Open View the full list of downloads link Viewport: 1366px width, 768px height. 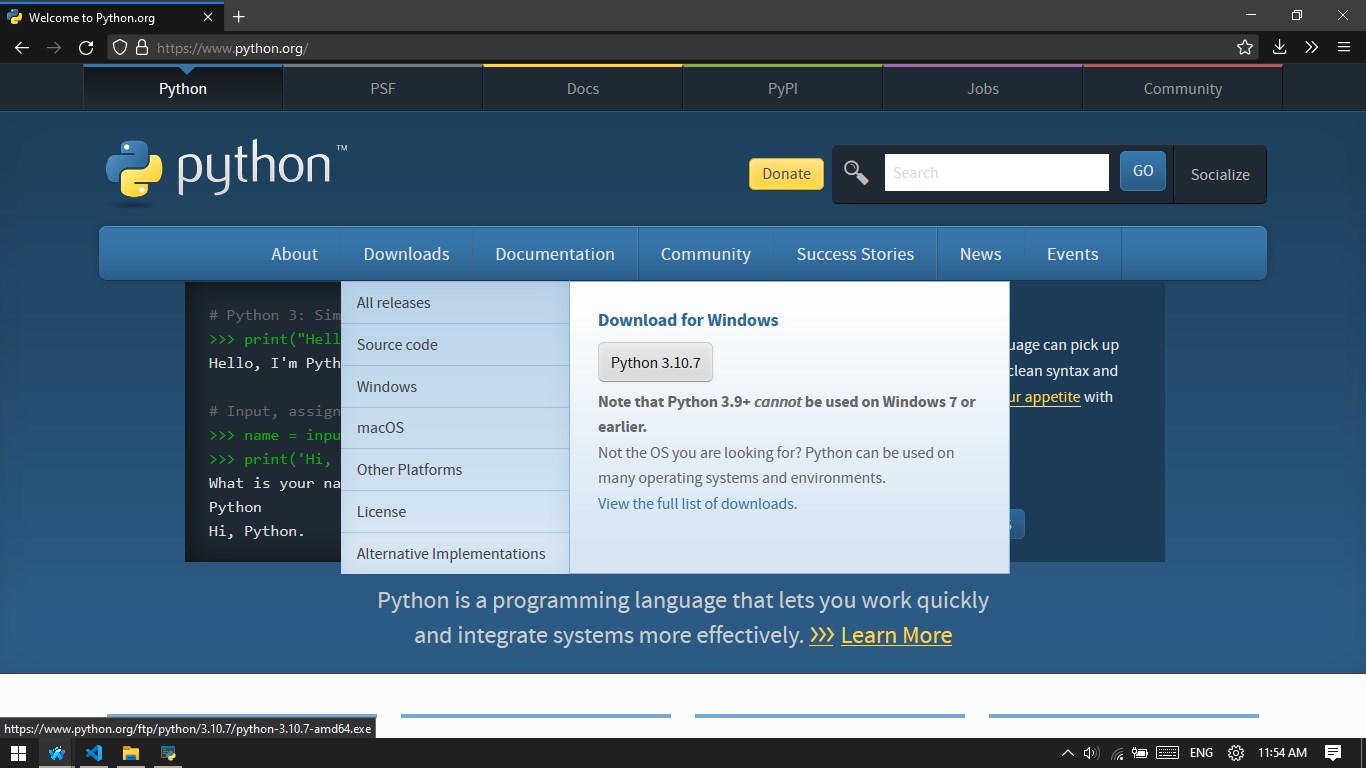696,504
